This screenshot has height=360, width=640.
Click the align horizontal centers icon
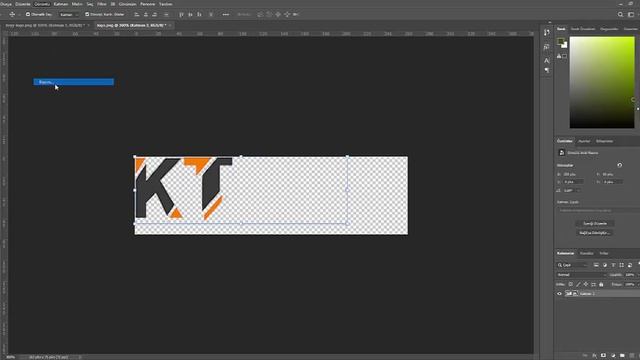pyautogui.click(x=146, y=14)
